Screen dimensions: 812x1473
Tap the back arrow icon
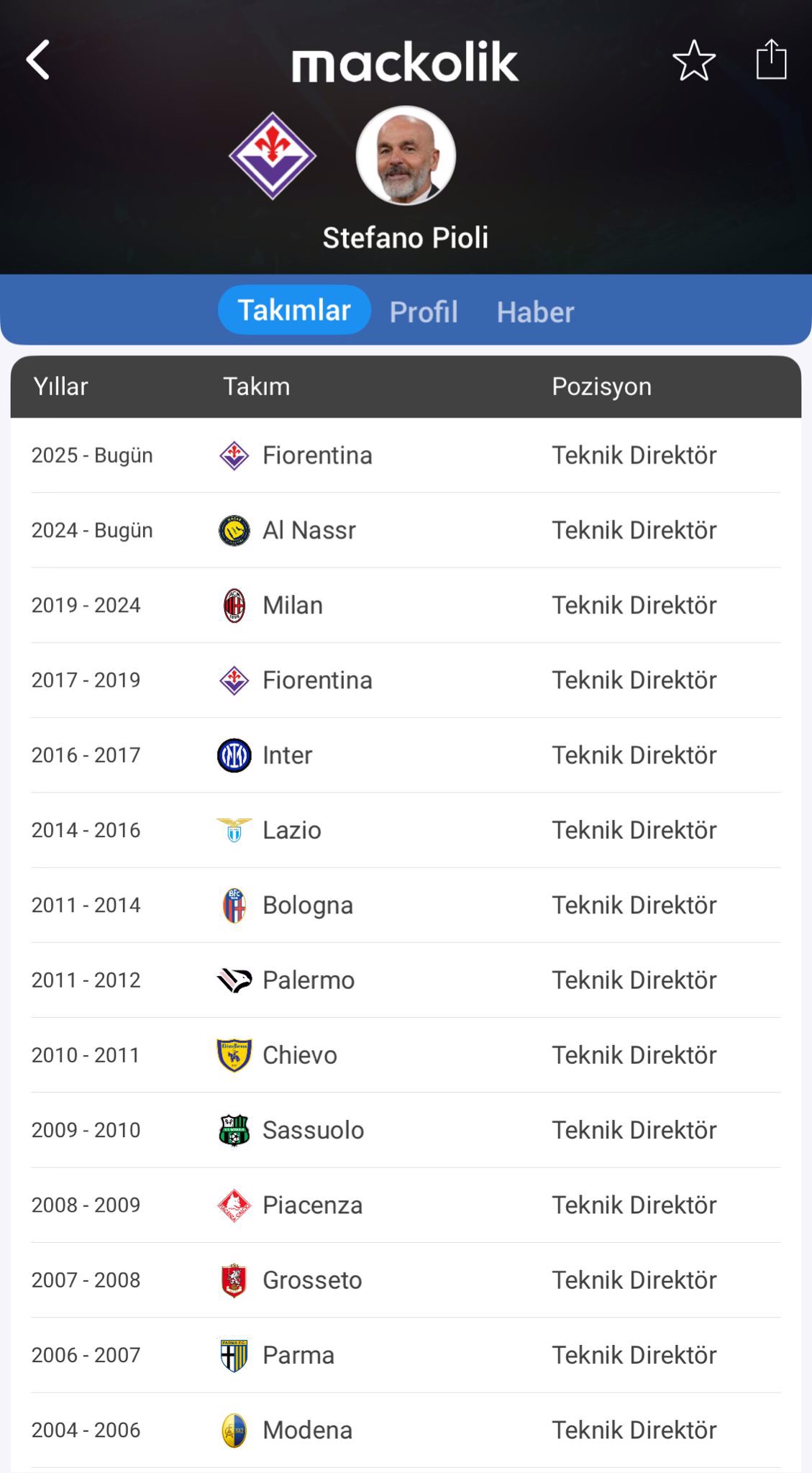coord(38,60)
